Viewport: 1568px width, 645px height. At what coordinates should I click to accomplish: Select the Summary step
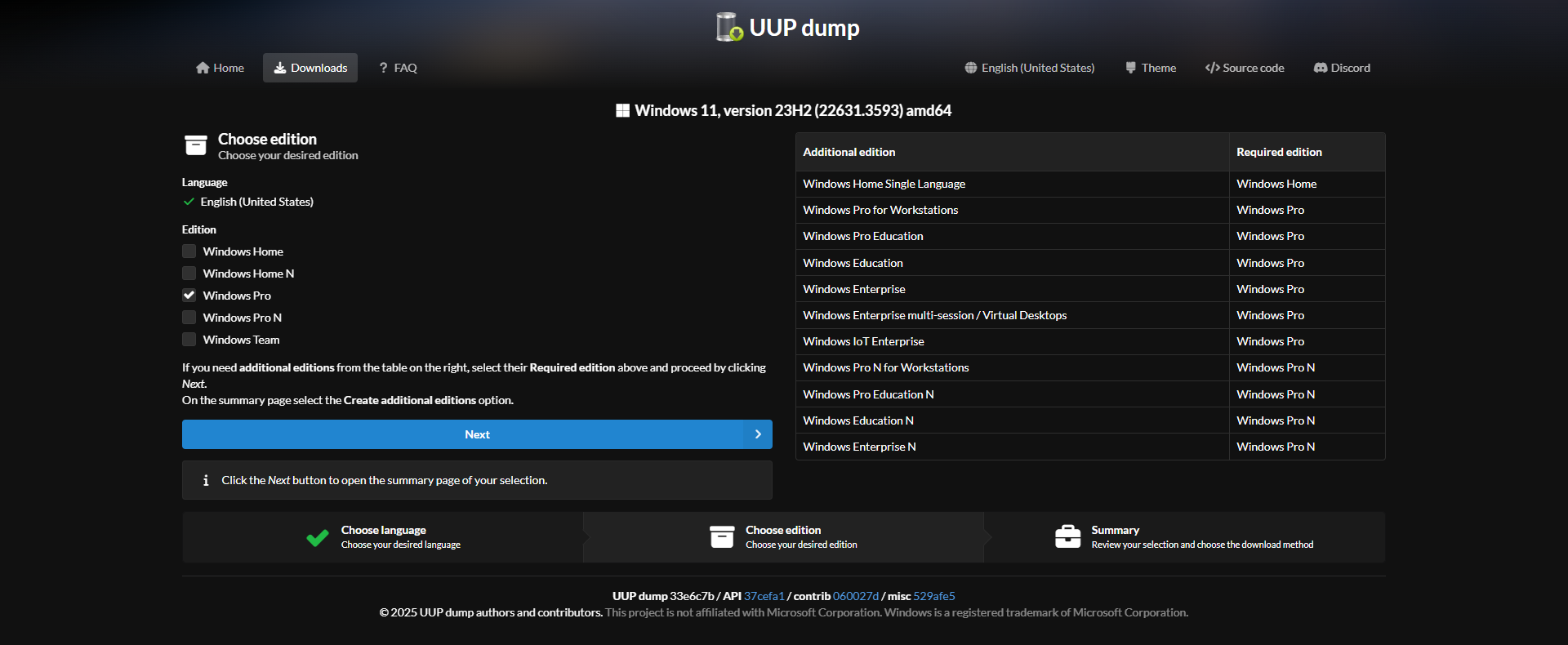coord(1185,537)
